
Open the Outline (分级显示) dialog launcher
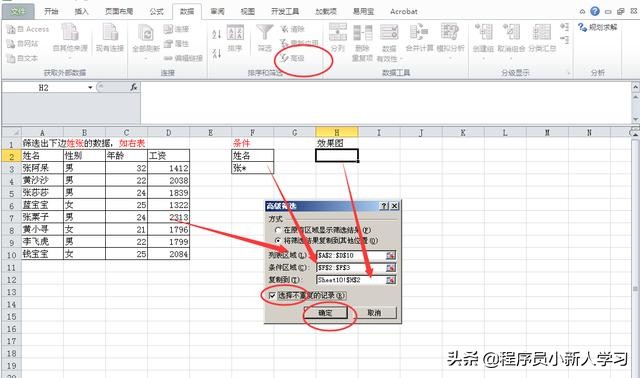[x=569, y=73]
